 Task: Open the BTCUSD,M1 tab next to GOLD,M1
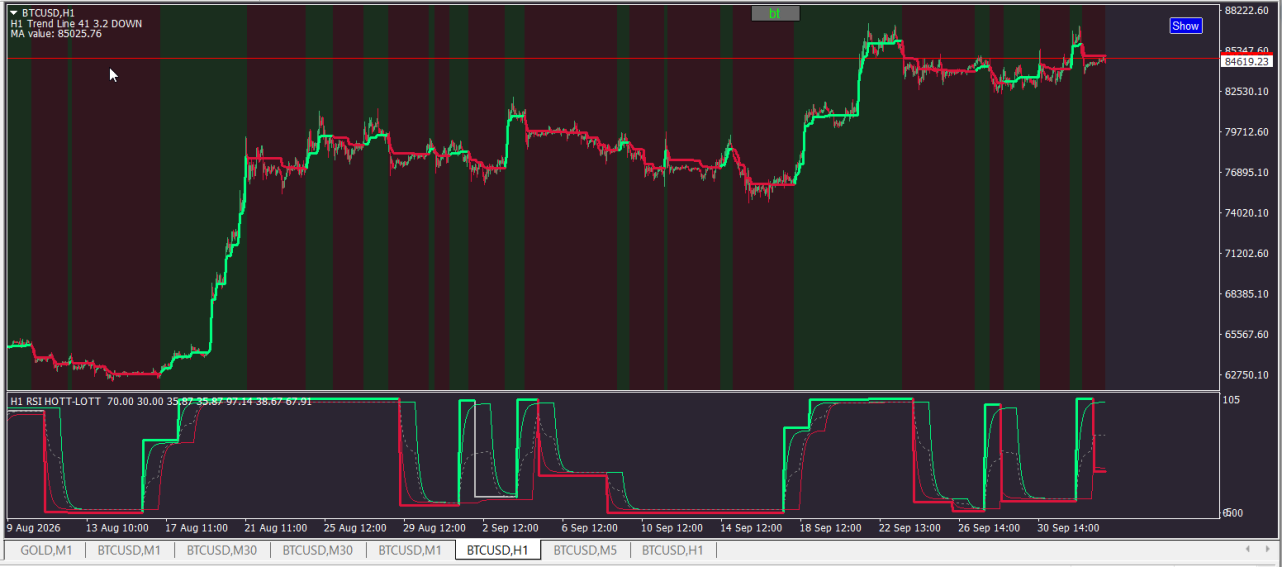click(x=129, y=550)
